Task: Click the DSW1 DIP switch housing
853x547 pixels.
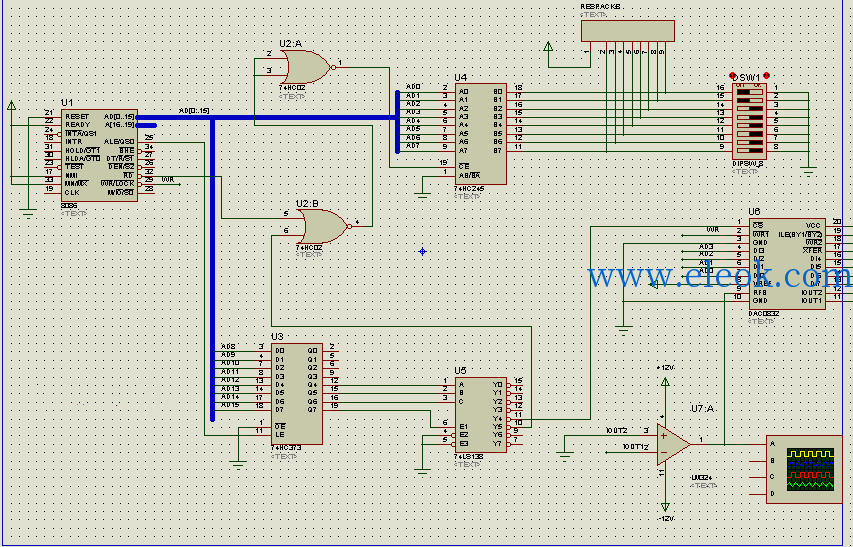Action: pyautogui.click(x=749, y=121)
